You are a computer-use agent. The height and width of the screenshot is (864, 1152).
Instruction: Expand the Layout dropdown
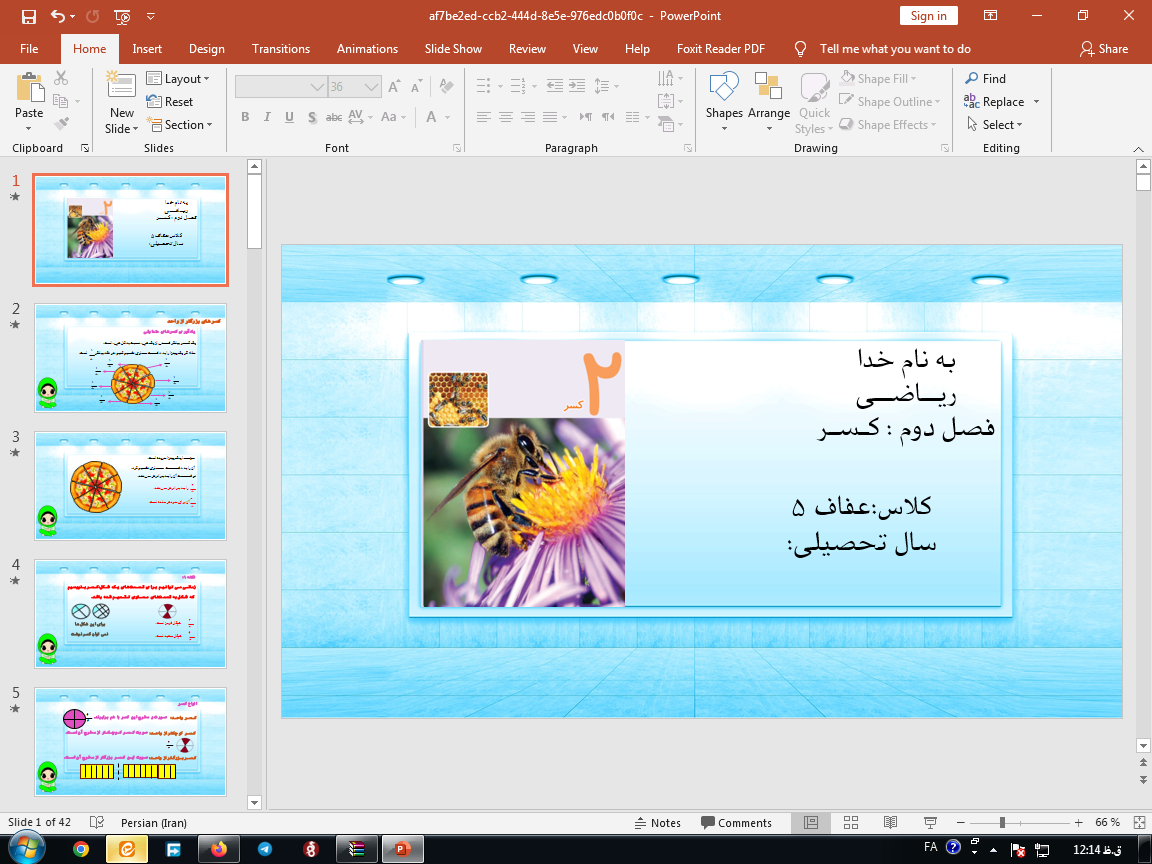[179, 79]
